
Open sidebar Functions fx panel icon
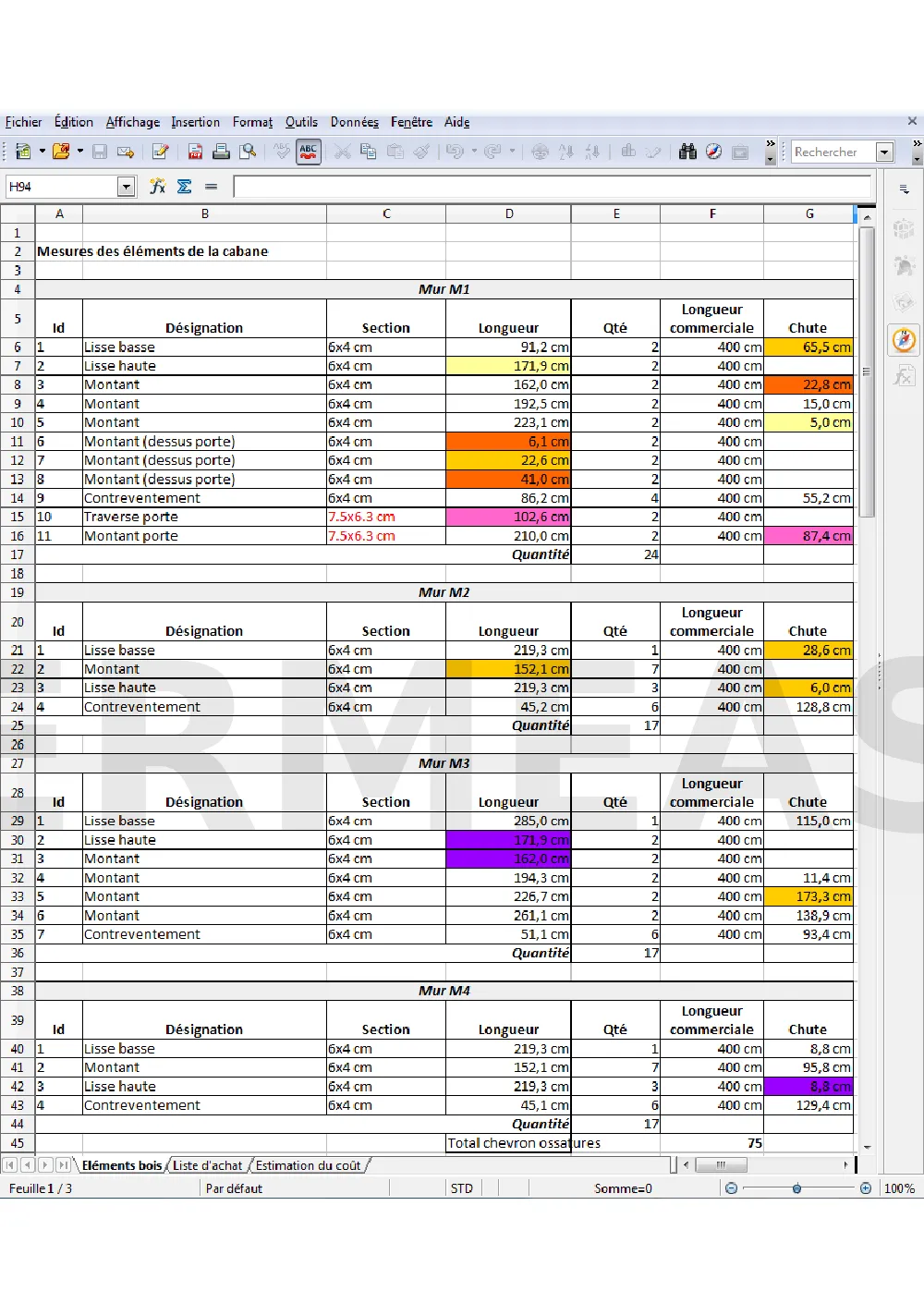point(904,376)
